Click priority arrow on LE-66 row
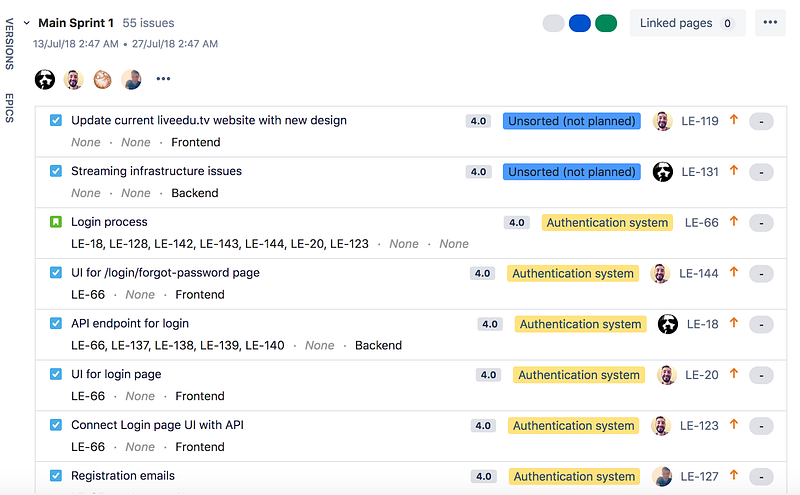This screenshot has height=495, width=800. pyautogui.click(x=734, y=221)
